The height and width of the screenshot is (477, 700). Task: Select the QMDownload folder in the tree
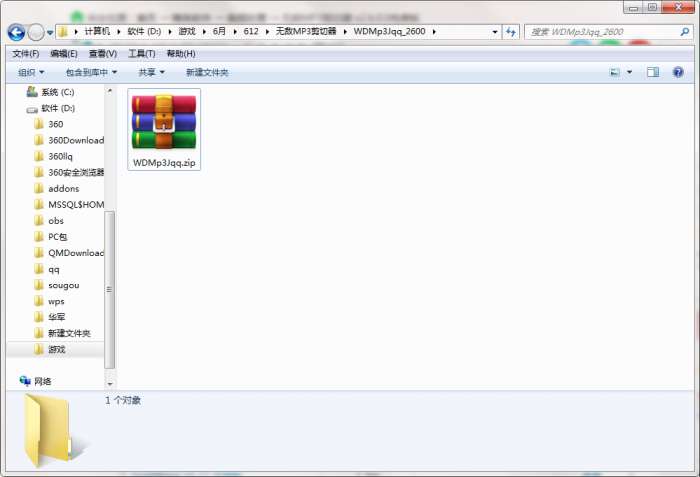69,253
